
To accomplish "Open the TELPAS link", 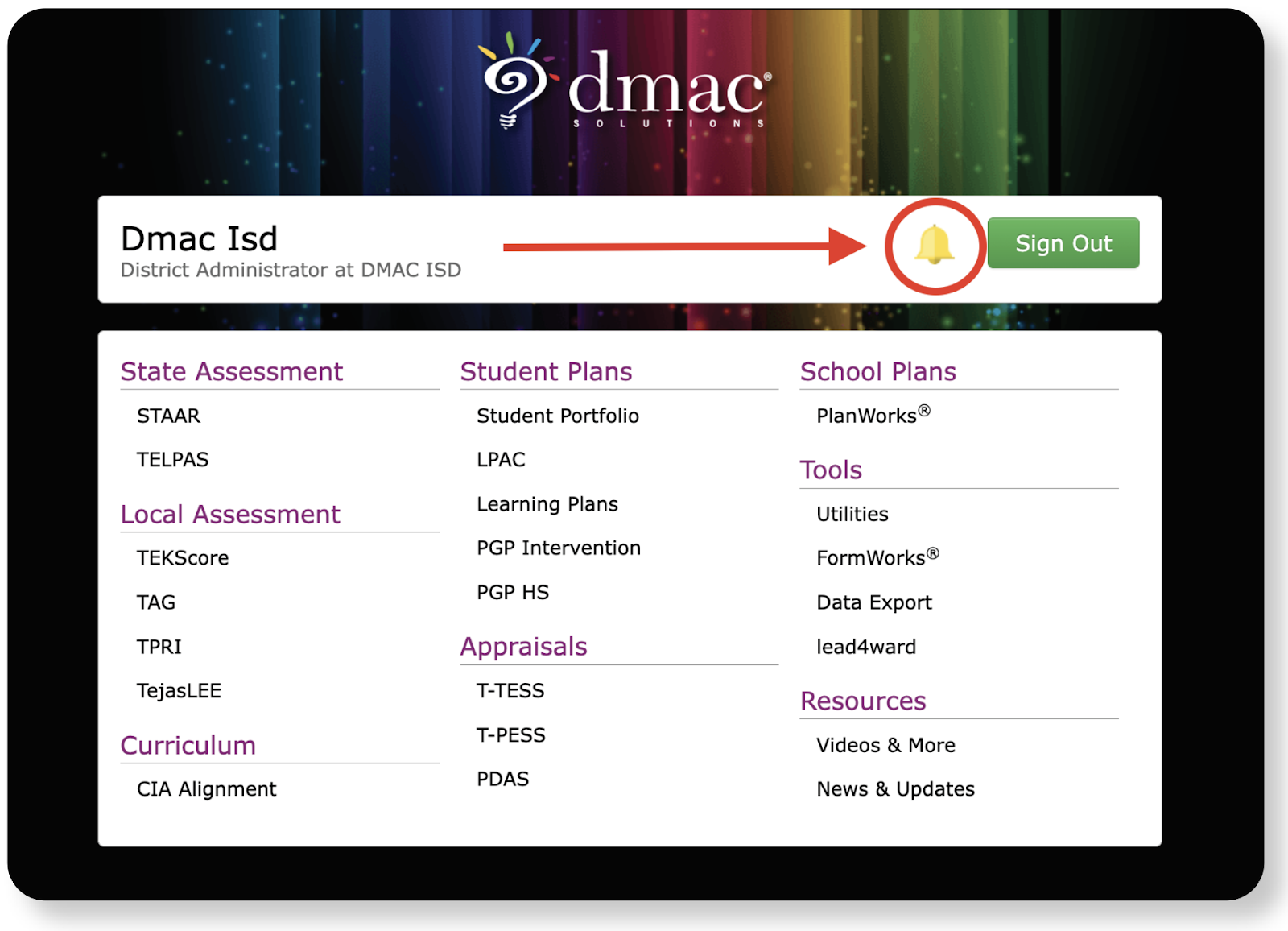I will (172, 460).
